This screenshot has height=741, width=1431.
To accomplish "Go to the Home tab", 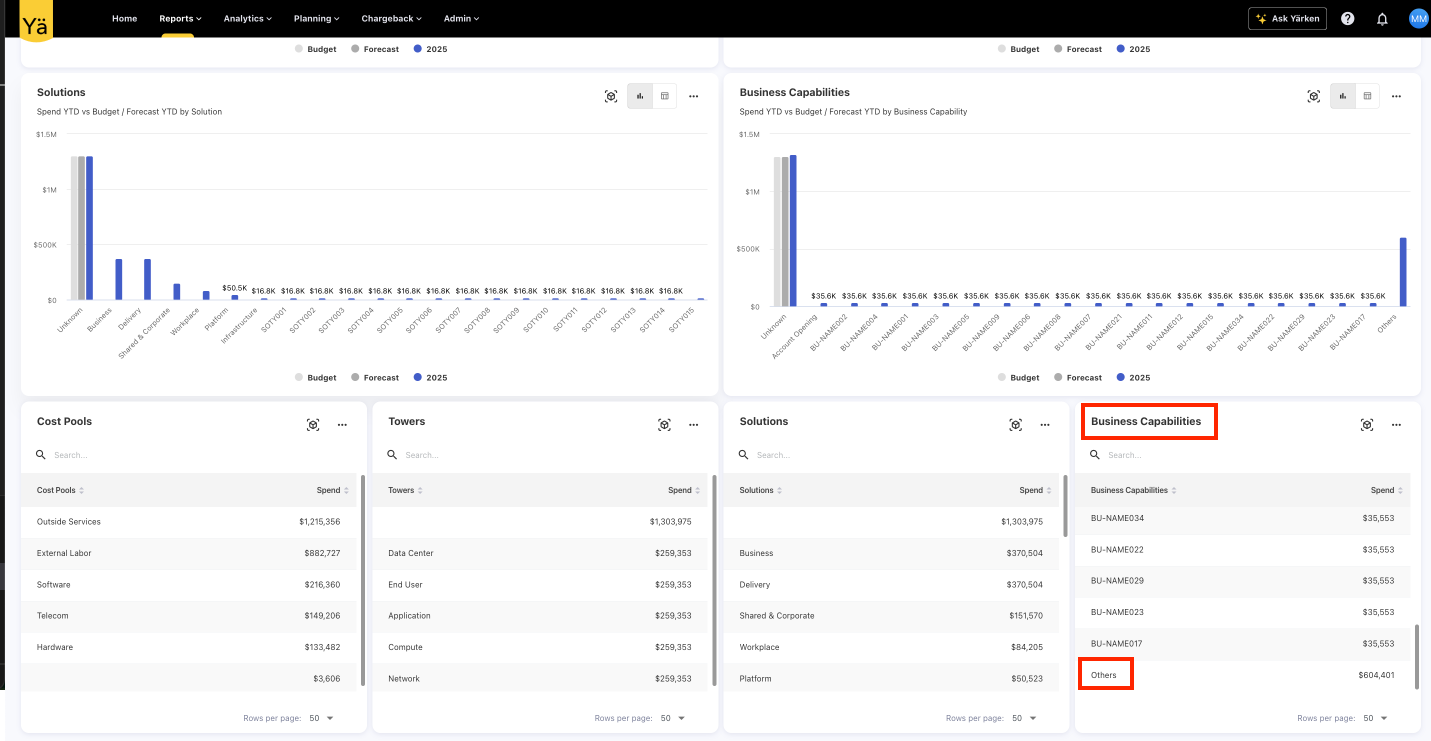I will 125,19.
